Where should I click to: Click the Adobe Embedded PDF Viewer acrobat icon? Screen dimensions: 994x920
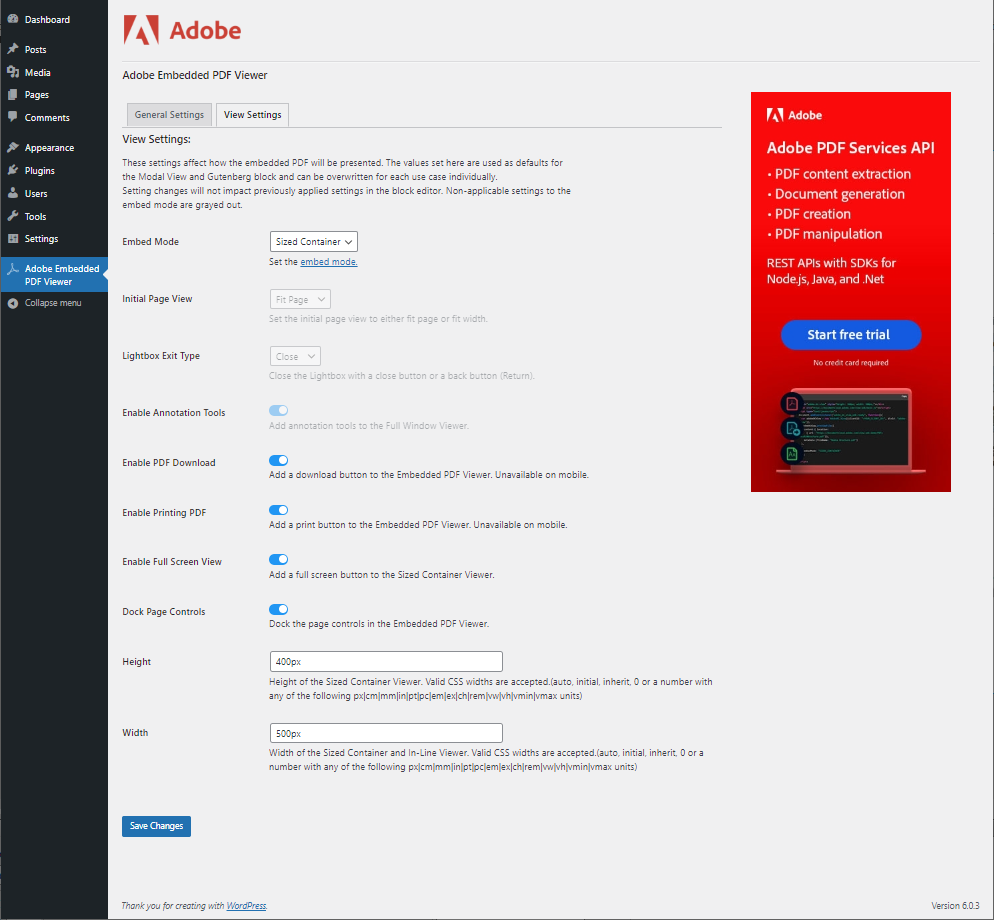coord(13,269)
